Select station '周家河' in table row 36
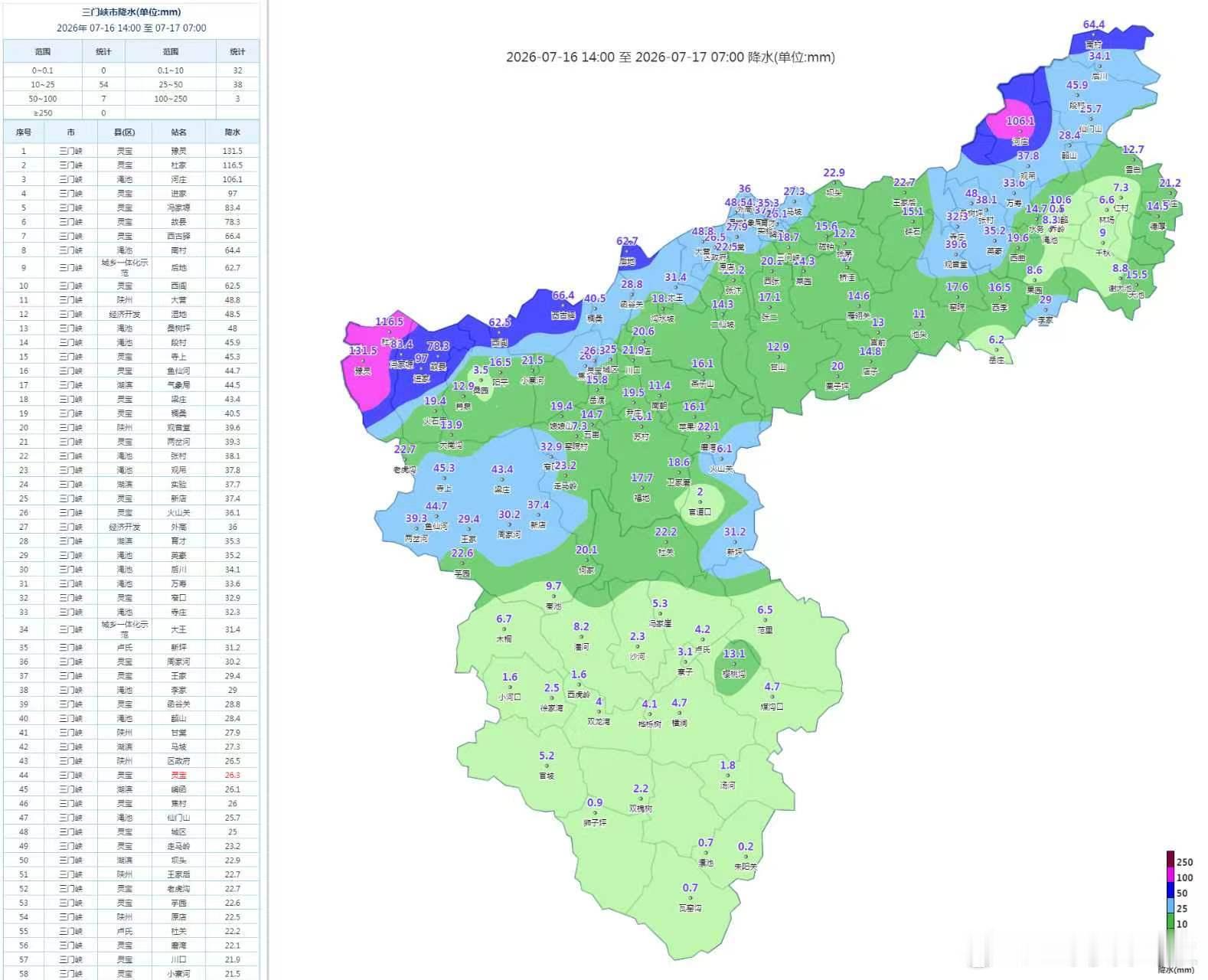Image resolution: width=1208 pixels, height=980 pixels. point(179,661)
